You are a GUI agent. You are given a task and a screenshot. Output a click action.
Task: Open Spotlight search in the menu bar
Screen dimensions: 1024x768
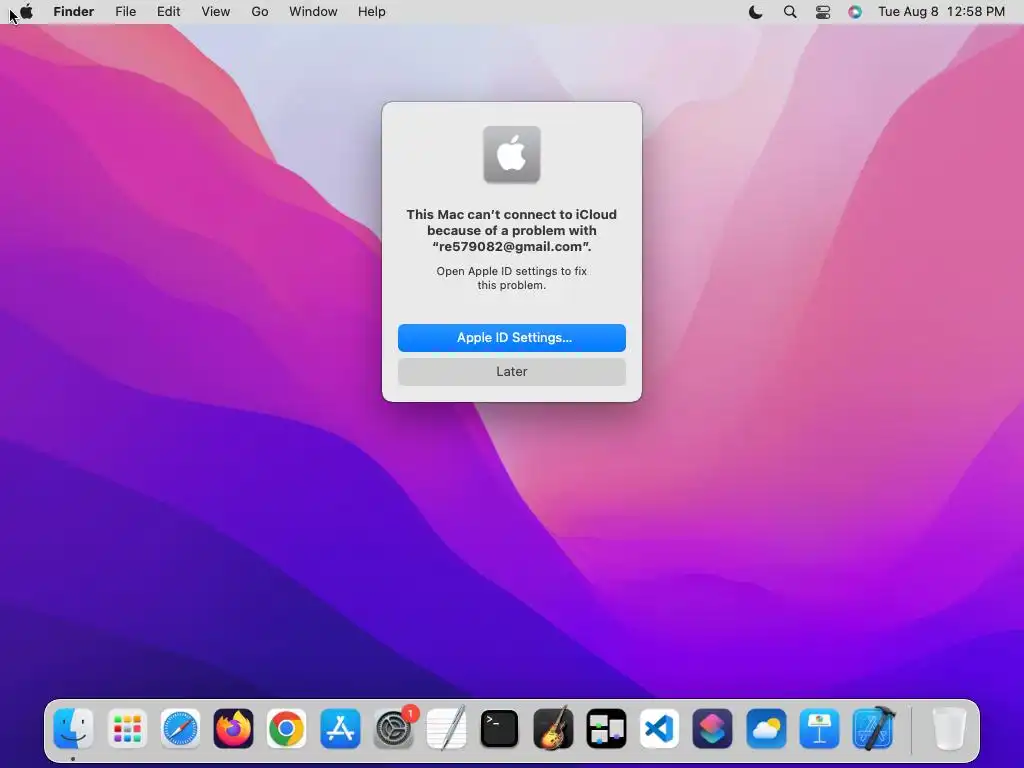790,12
